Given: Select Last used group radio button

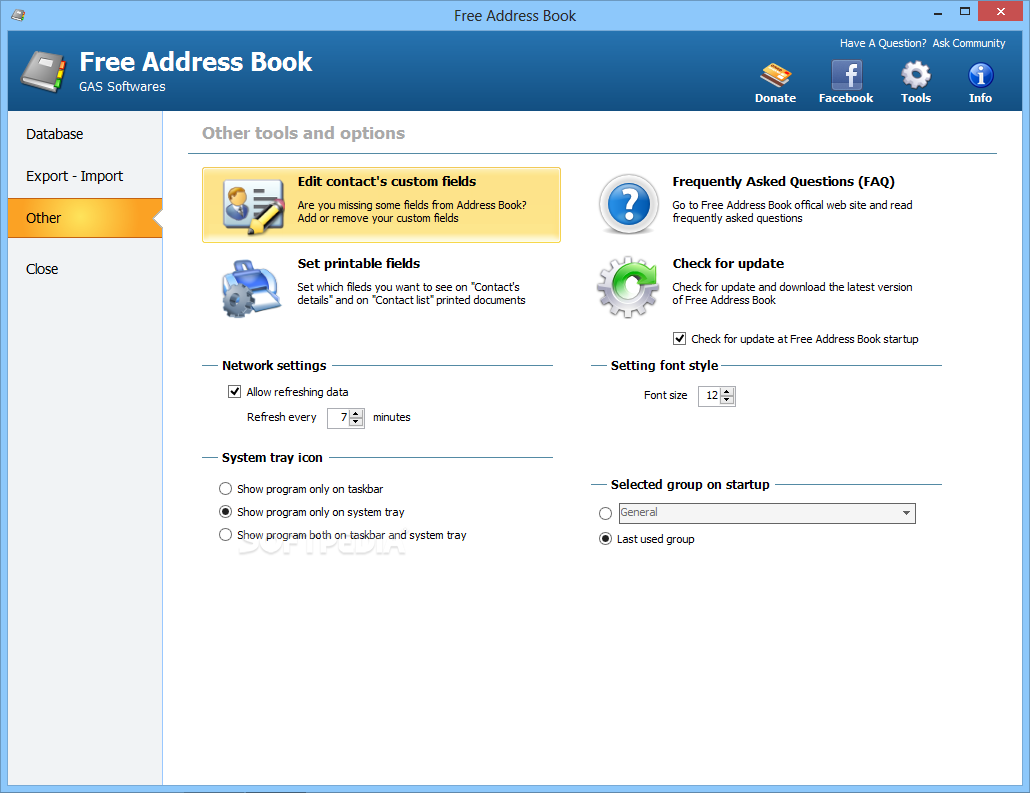Looking at the screenshot, I should tap(606, 539).
